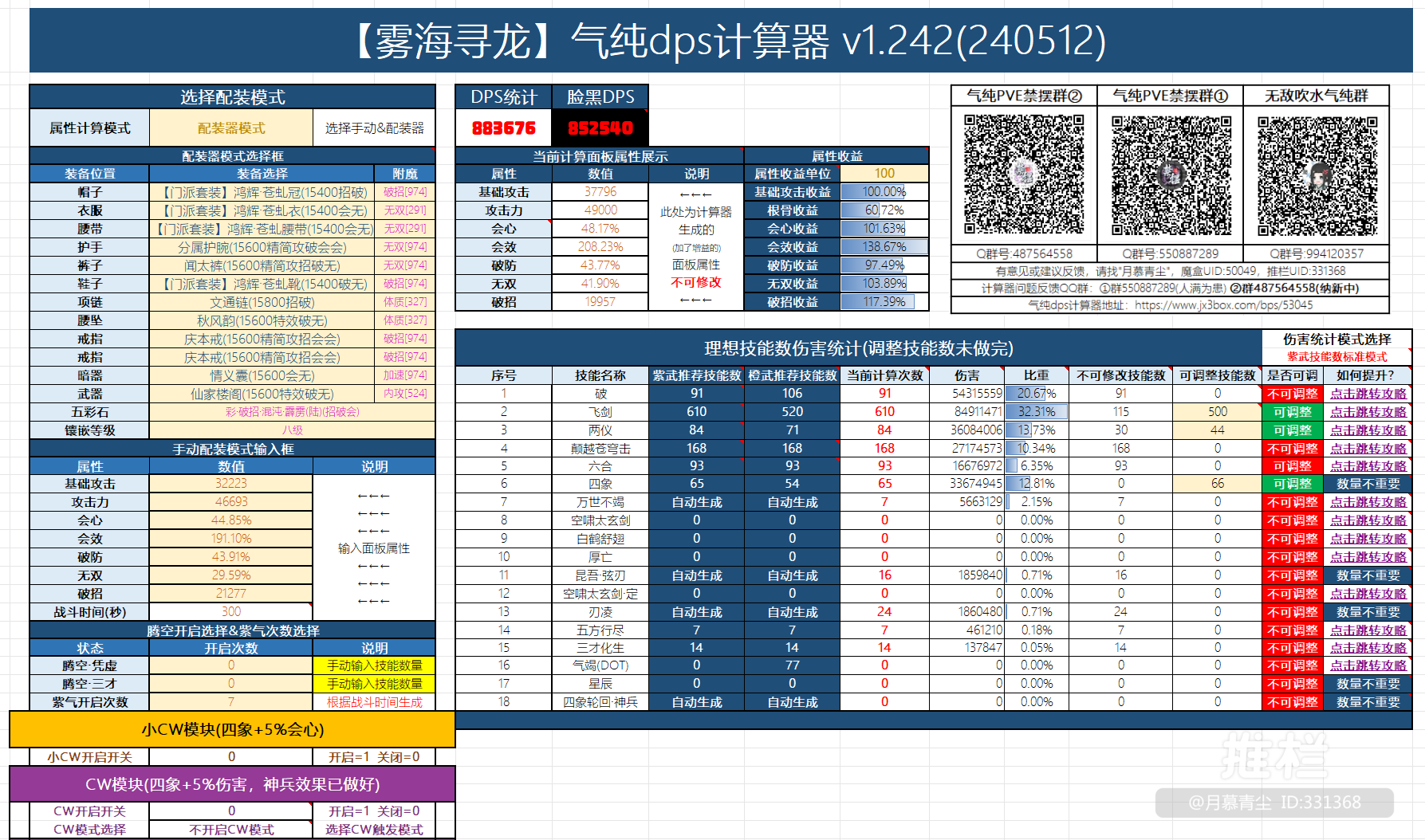Open the 不开启CW模式 selection dropdown
The width and height of the screenshot is (1425, 840).
231,829
